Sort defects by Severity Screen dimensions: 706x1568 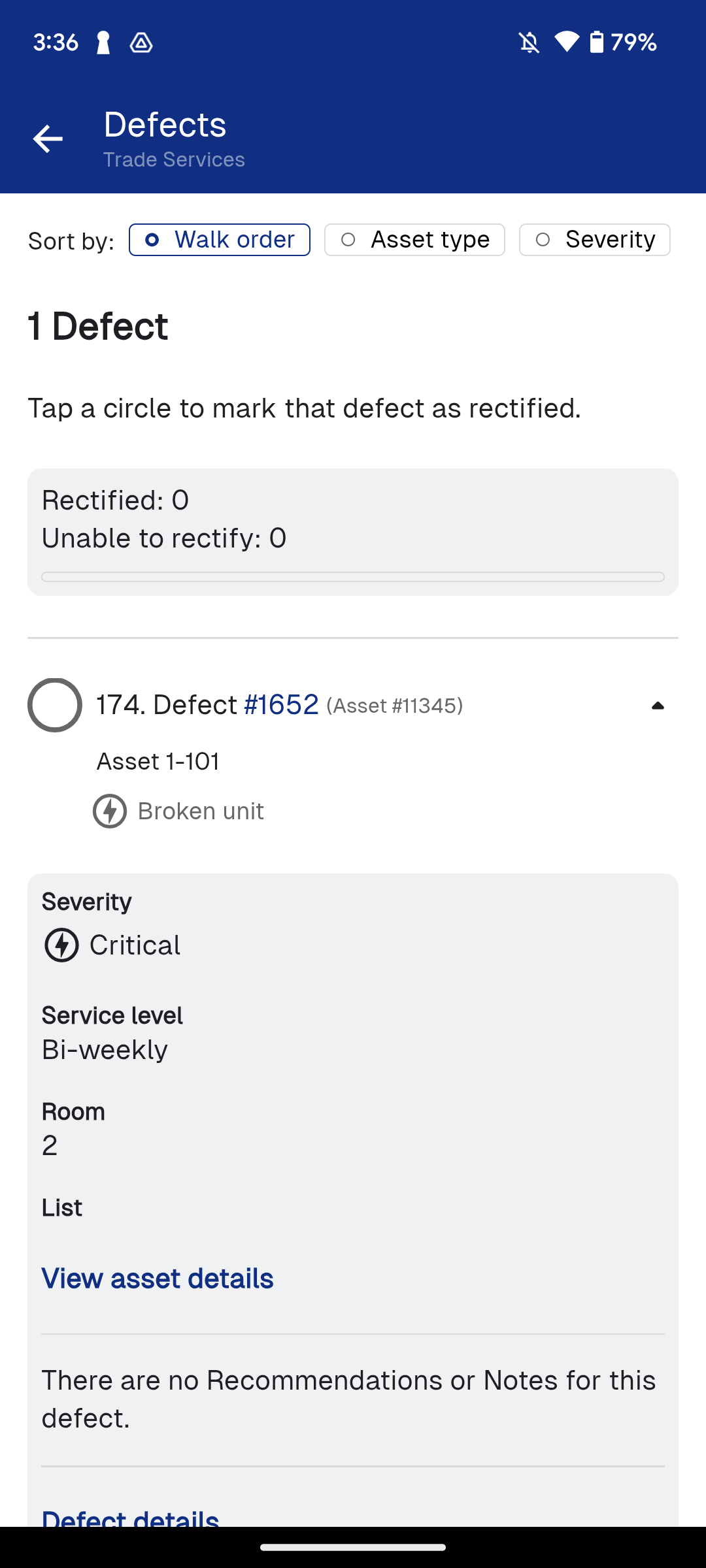click(x=594, y=239)
